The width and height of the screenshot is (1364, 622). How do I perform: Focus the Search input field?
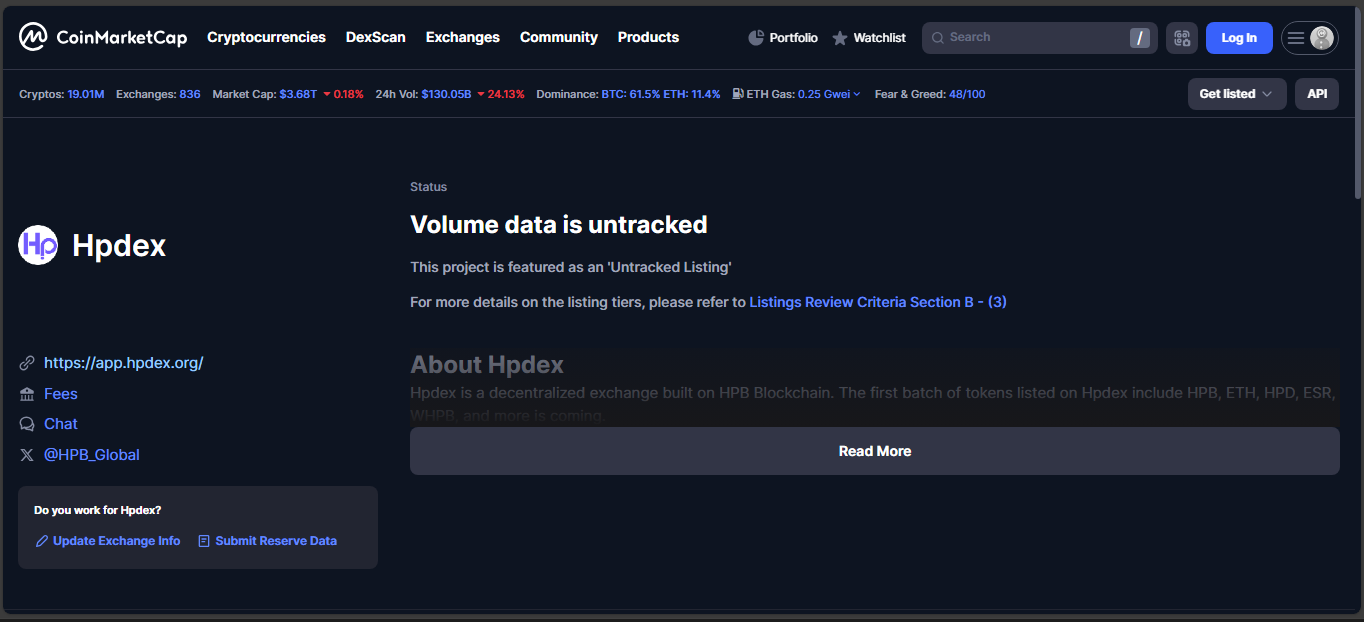point(1040,38)
